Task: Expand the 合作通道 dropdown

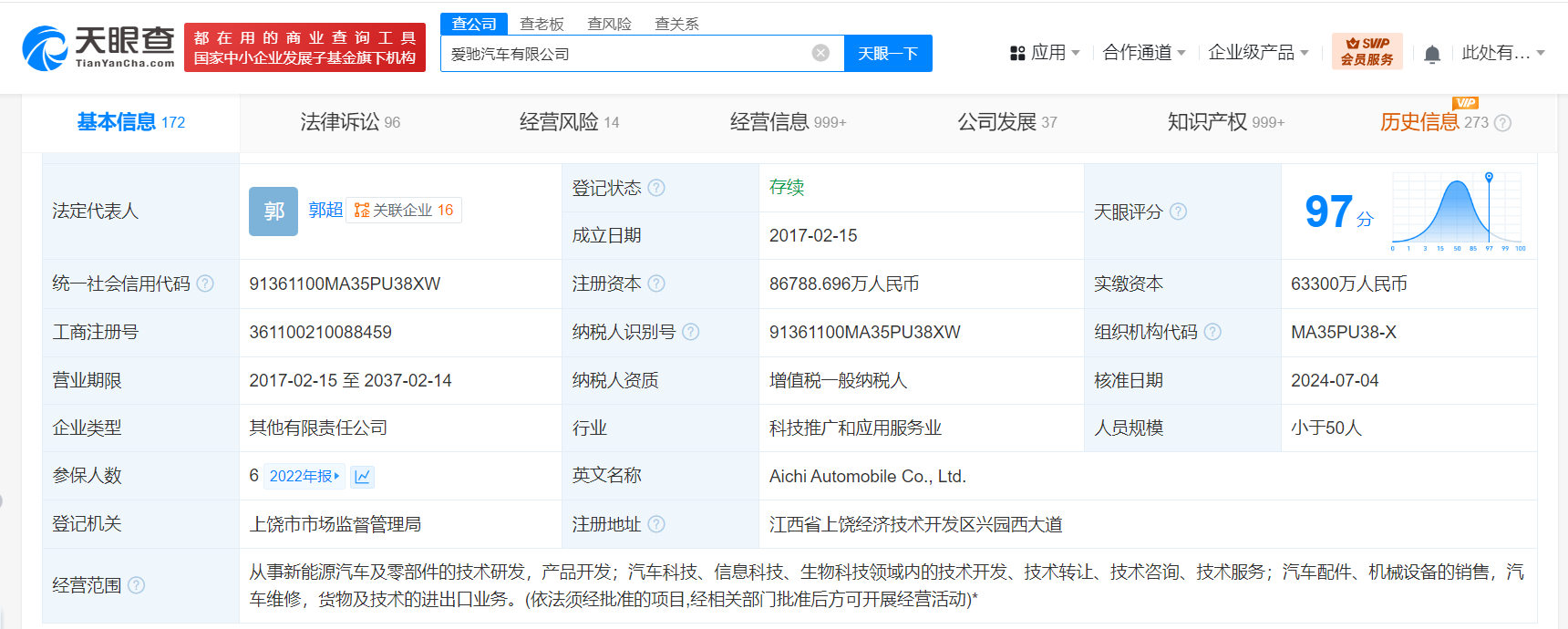Action: 1143,53
